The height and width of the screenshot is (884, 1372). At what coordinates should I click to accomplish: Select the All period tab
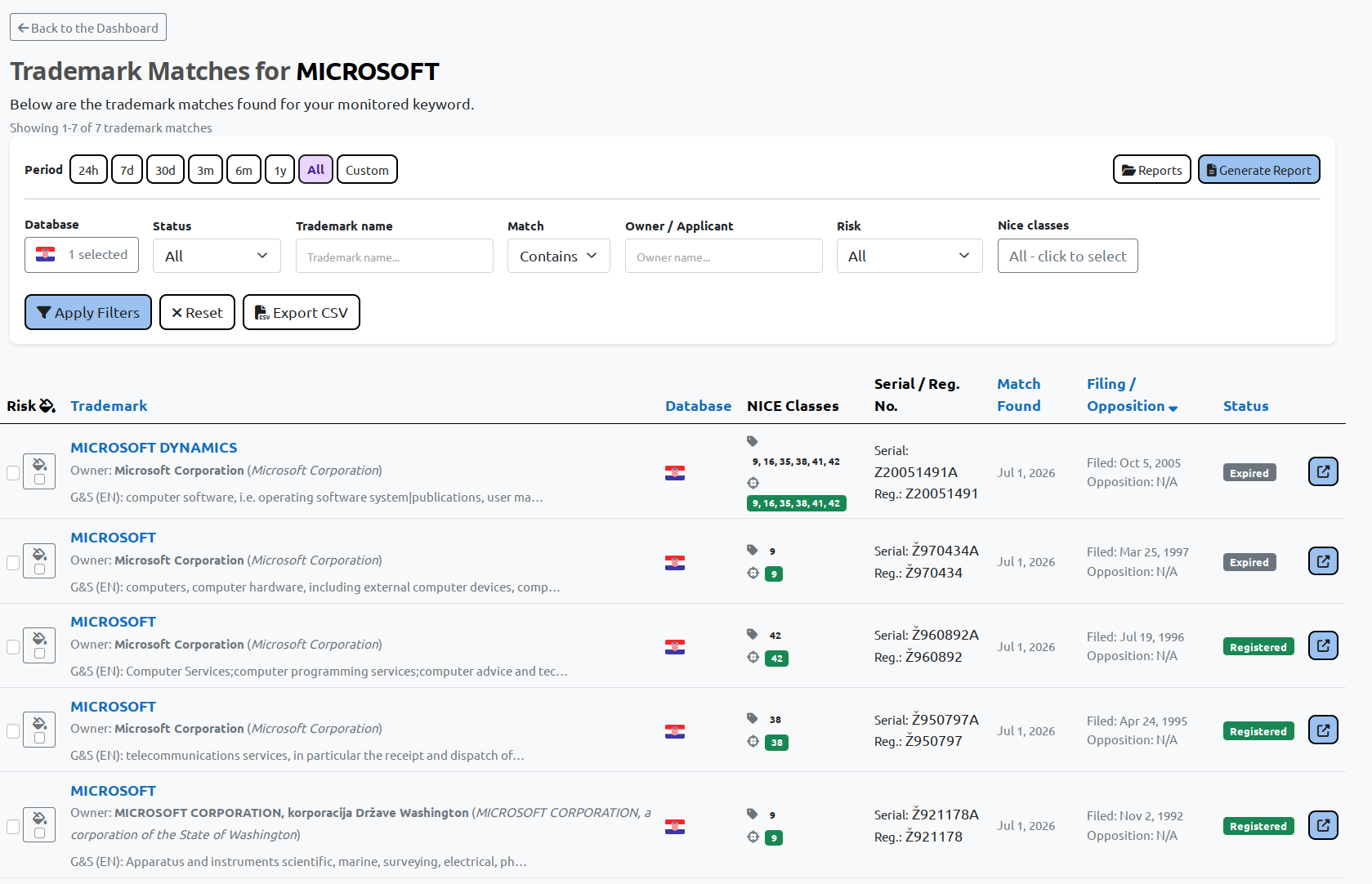(x=315, y=170)
